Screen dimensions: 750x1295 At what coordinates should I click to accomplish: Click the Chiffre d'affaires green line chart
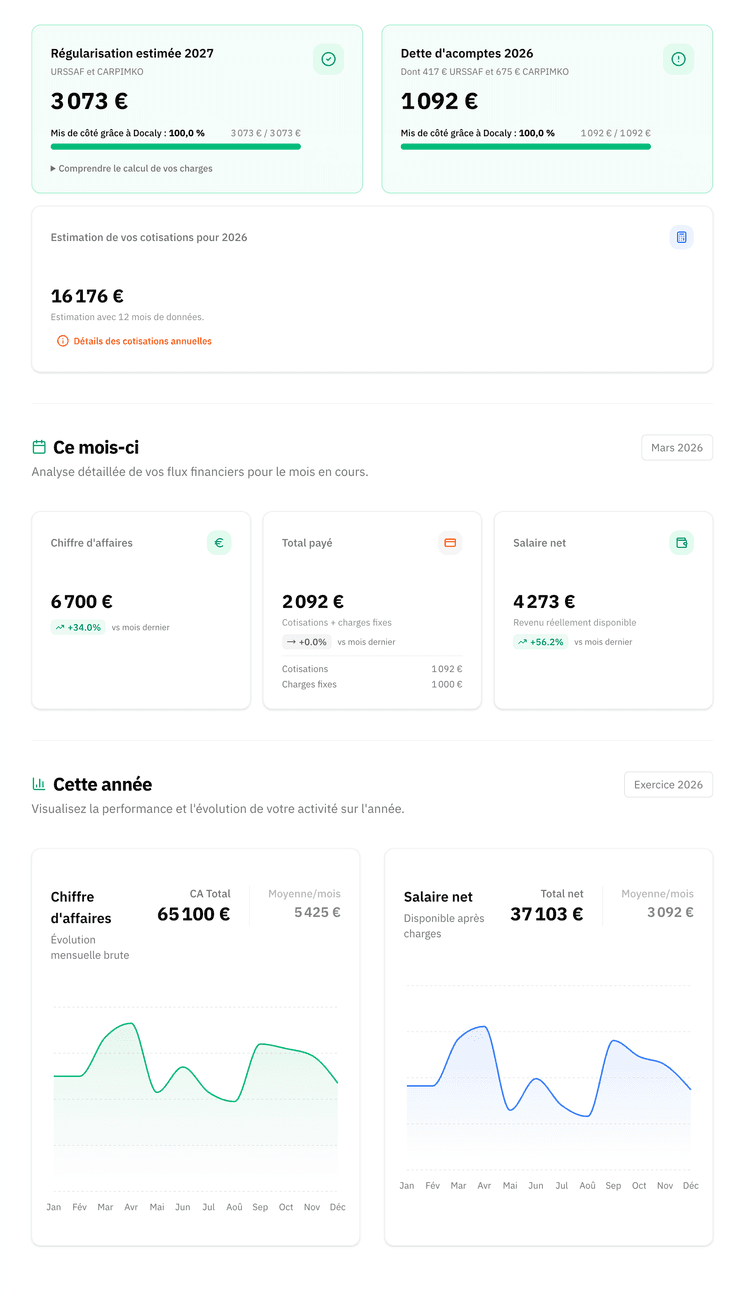coord(196,1080)
